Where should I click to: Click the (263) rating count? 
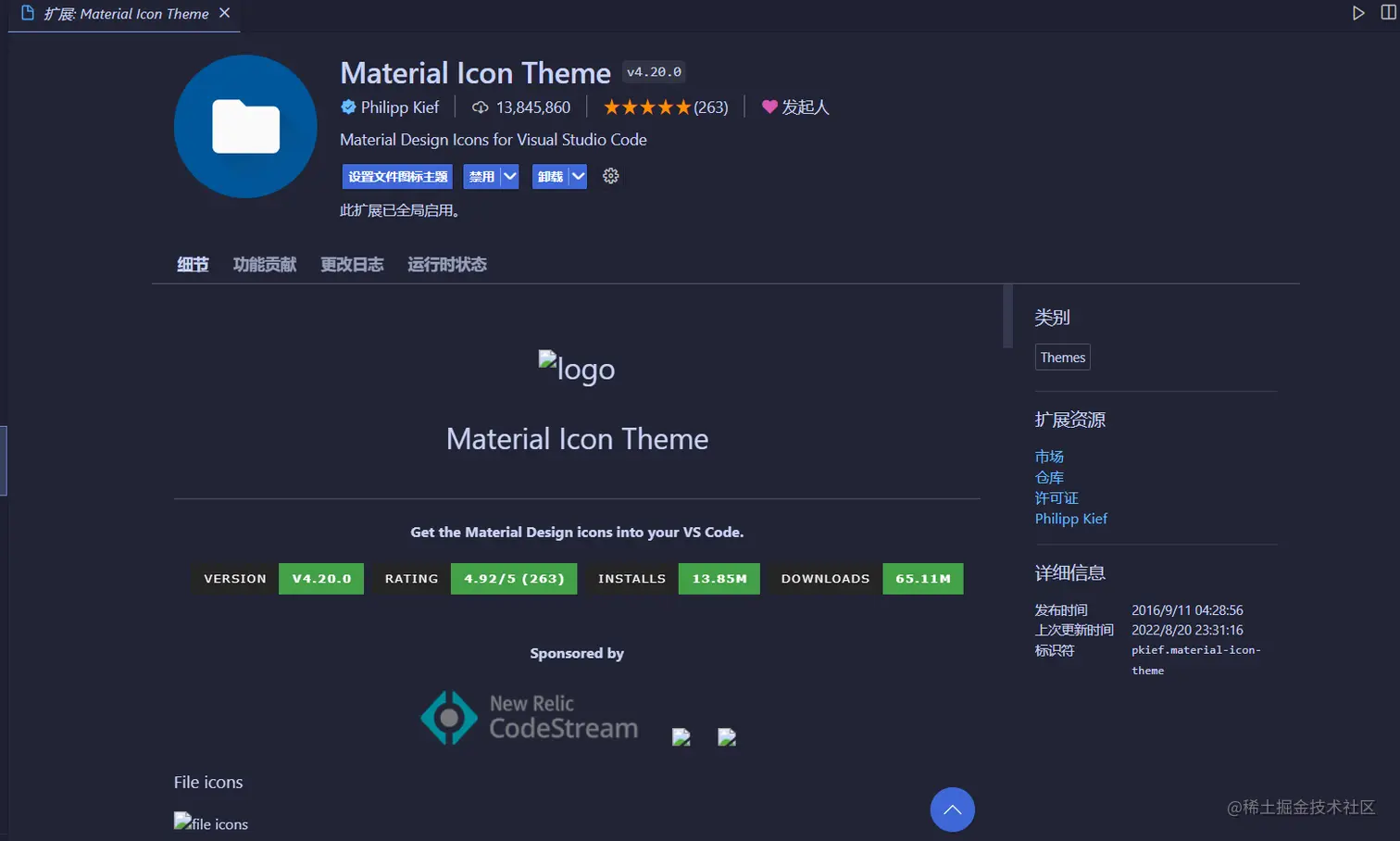[711, 107]
